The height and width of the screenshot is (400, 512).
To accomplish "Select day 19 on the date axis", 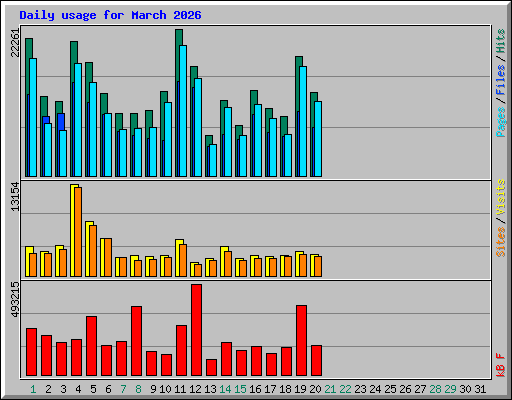I will 300,389.
